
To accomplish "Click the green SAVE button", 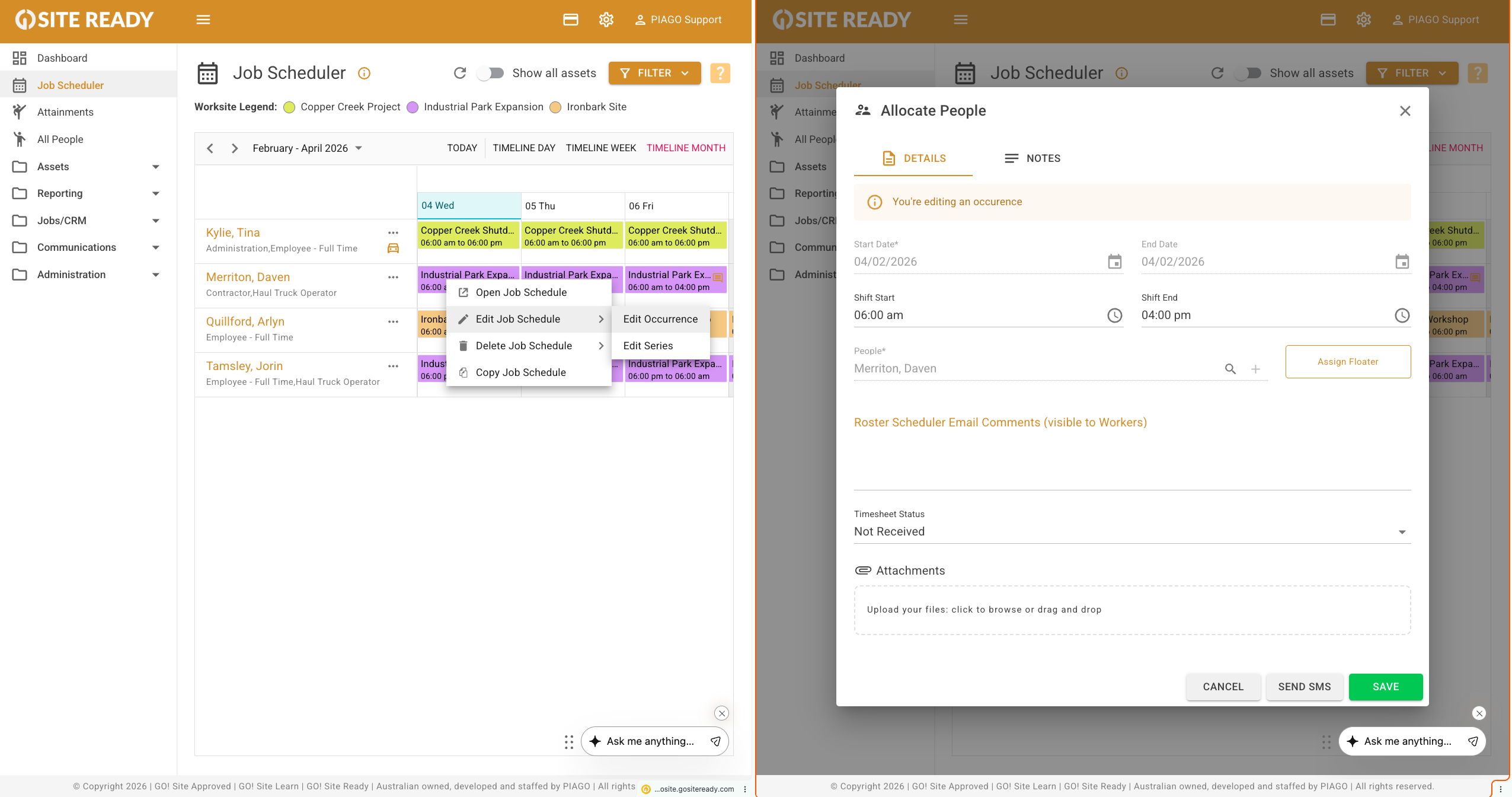I will pos(1385,687).
